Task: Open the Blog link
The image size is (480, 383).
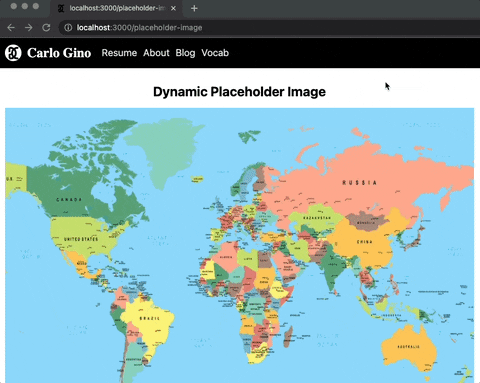Action: tap(185, 53)
